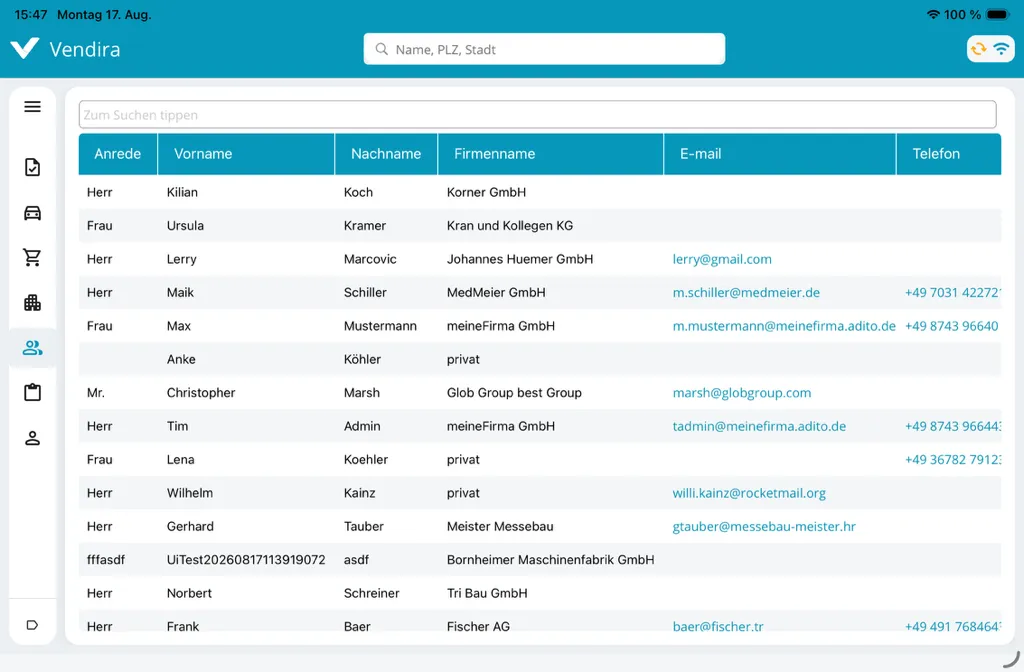Screen dimensions: 1024x672
Task: Click the Vendira logo checkmark
Action: pyautogui.click(x=25, y=48)
